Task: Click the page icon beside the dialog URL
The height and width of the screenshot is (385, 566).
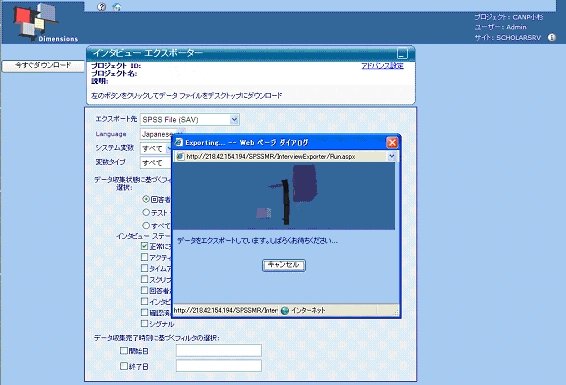Action: (180, 156)
